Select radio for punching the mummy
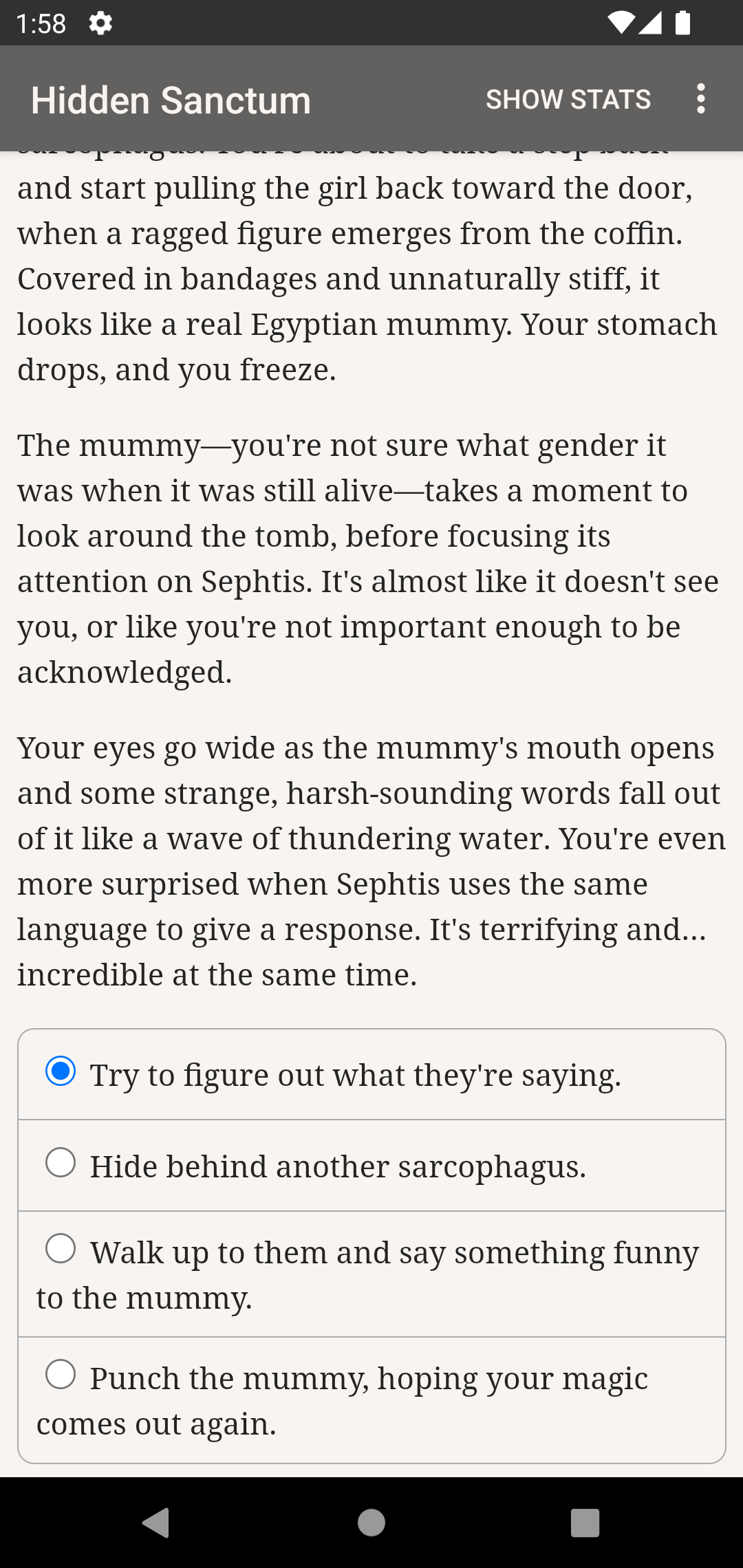 [61, 1375]
